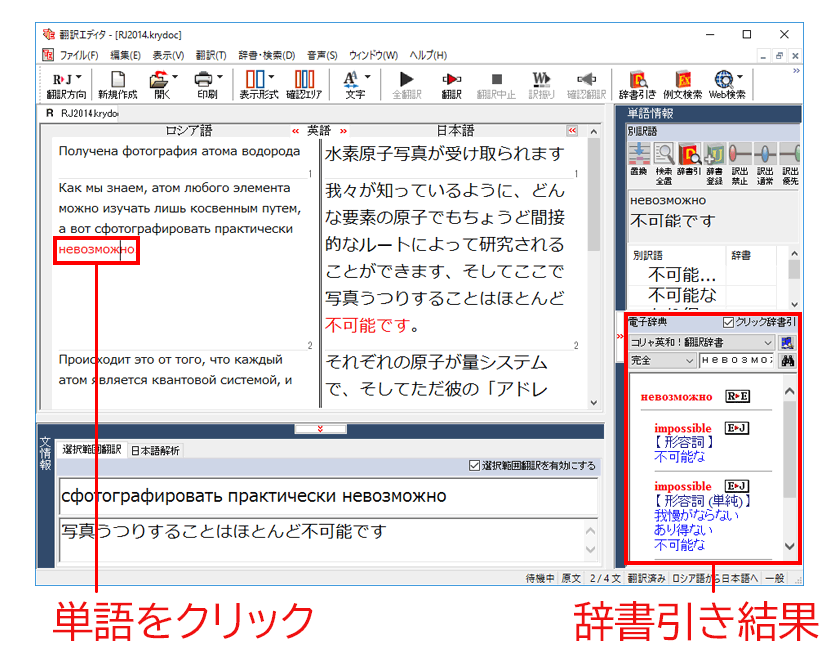Open the 表示(V) menu
This screenshot has height=654, width=840.
pyautogui.click(x=168, y=55)
